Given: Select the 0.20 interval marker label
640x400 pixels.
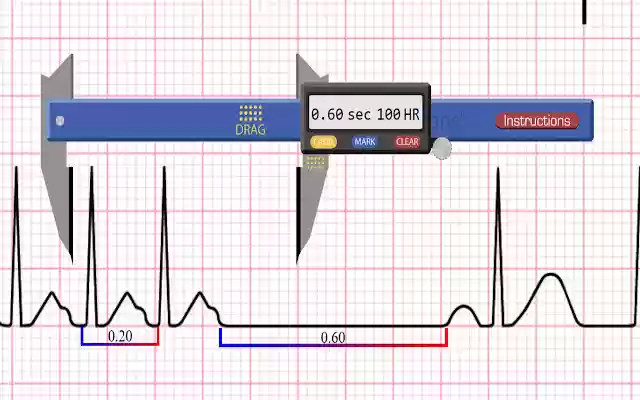Looking at the screenshot, I should [x=120, y=336].
